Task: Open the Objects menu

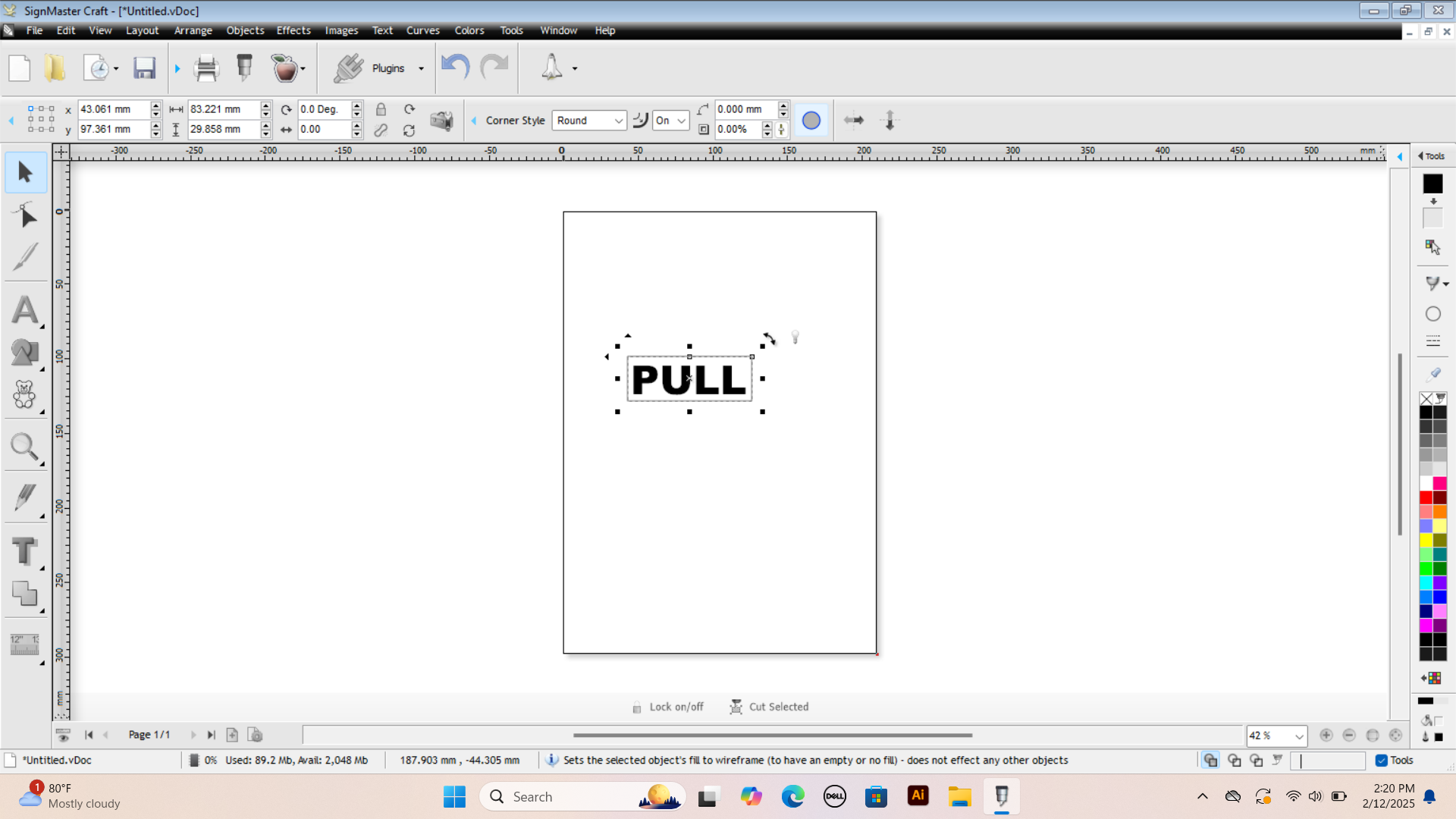Action: click(x=245, y=30)
